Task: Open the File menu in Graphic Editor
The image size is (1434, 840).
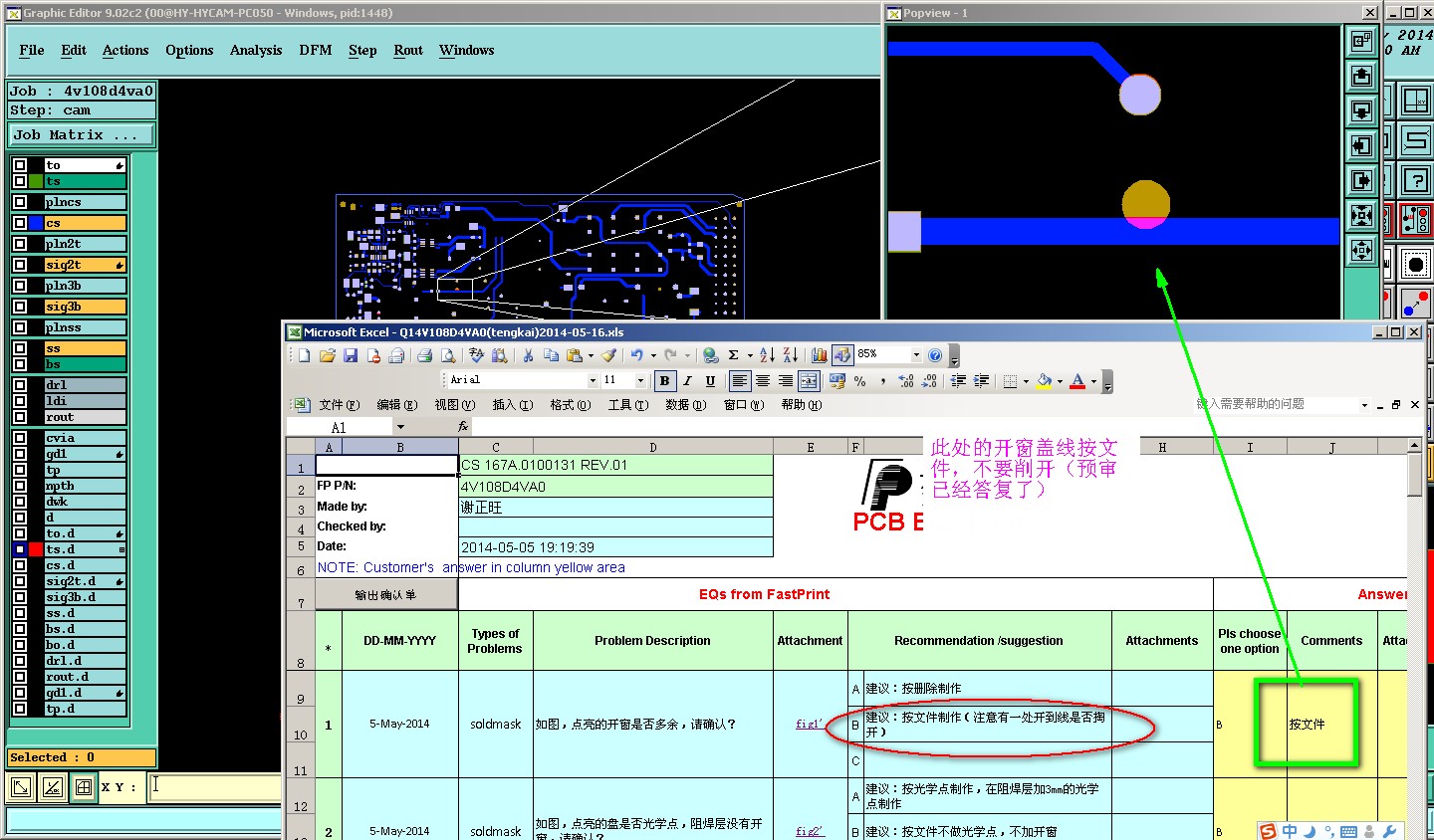Action: (32, 50)
